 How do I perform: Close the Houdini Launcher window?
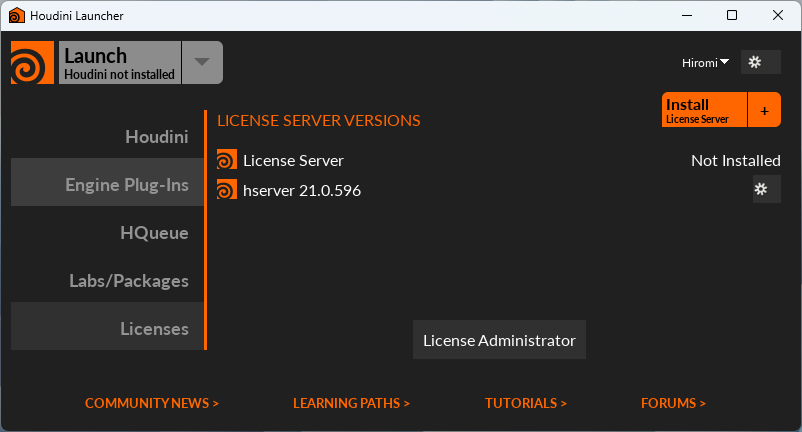click(x=778, y=15)
